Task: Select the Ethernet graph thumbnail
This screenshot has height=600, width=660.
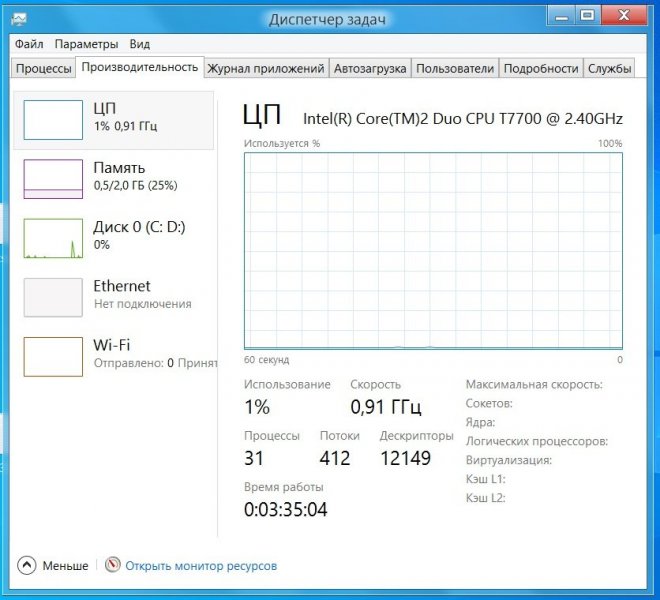Action: (53, 297)
